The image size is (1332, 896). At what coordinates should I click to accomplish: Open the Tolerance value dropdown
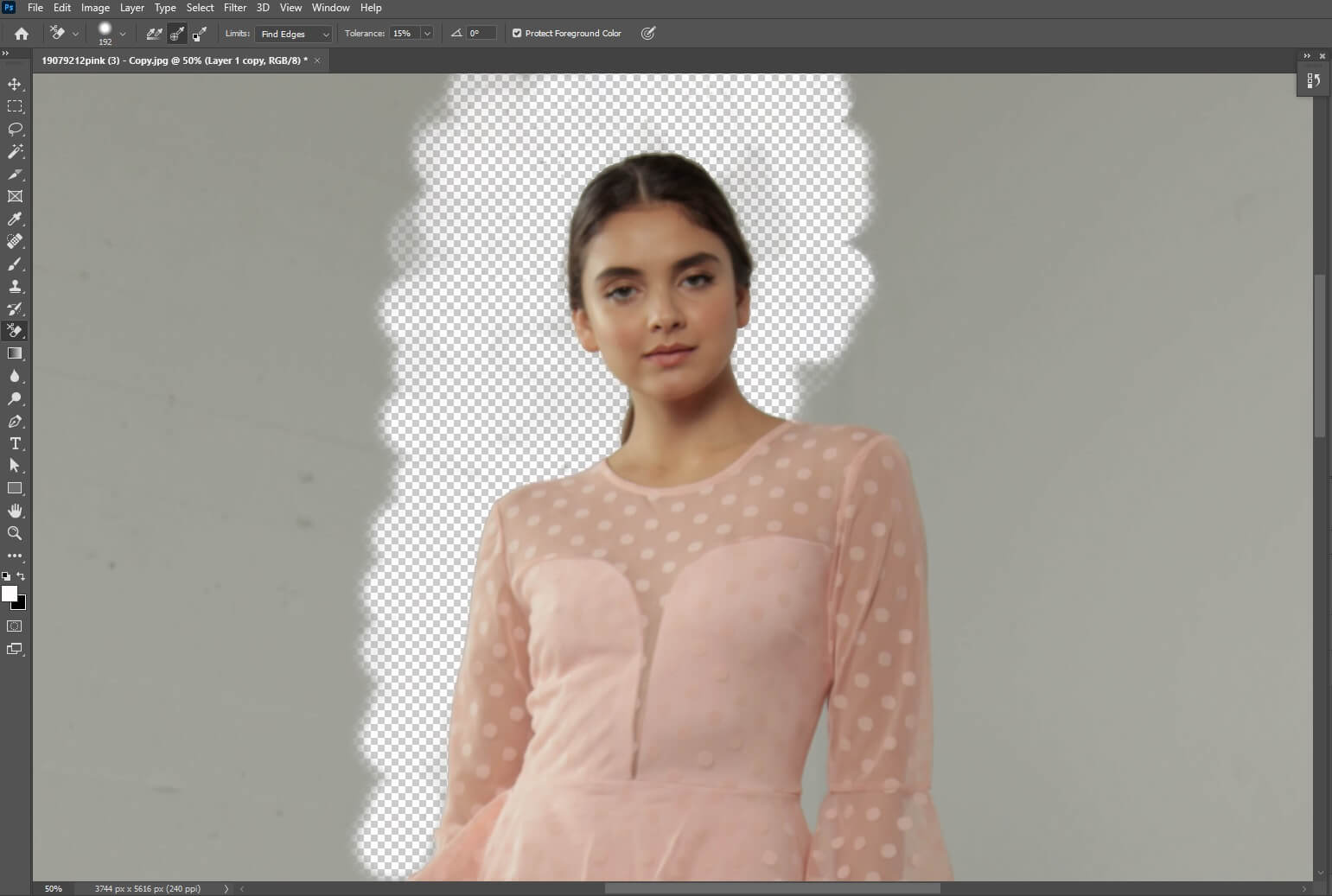(427, 33)
